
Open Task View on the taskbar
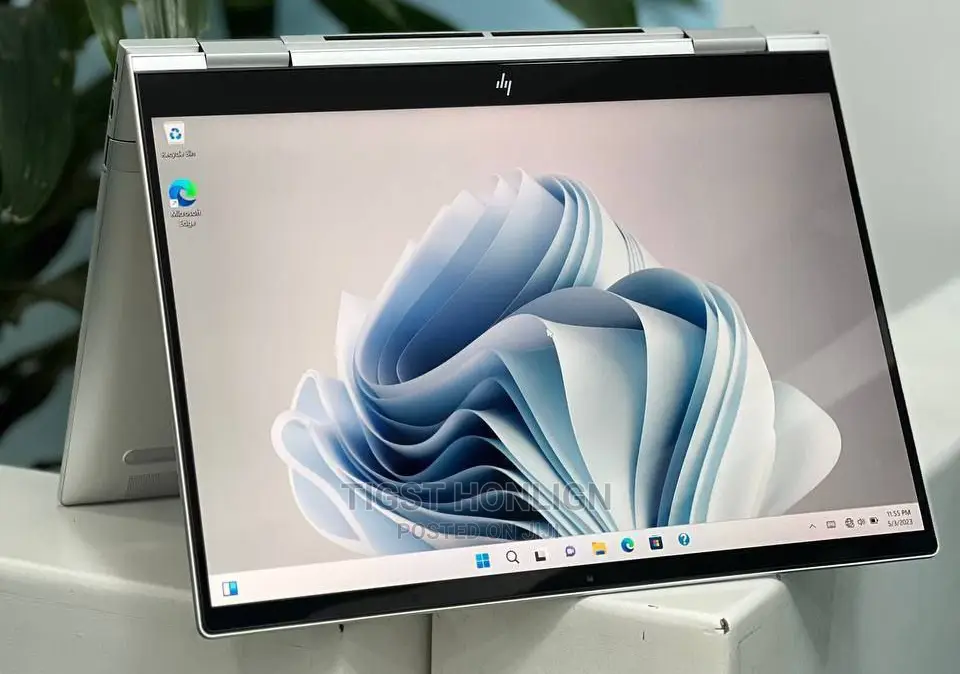541,555
